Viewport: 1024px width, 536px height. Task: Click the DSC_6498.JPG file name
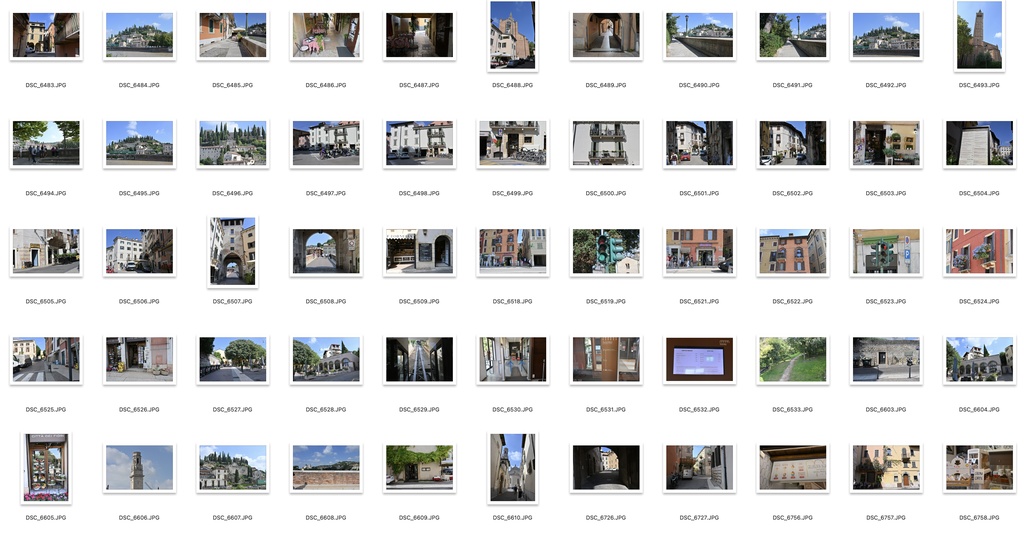(419, 193)
